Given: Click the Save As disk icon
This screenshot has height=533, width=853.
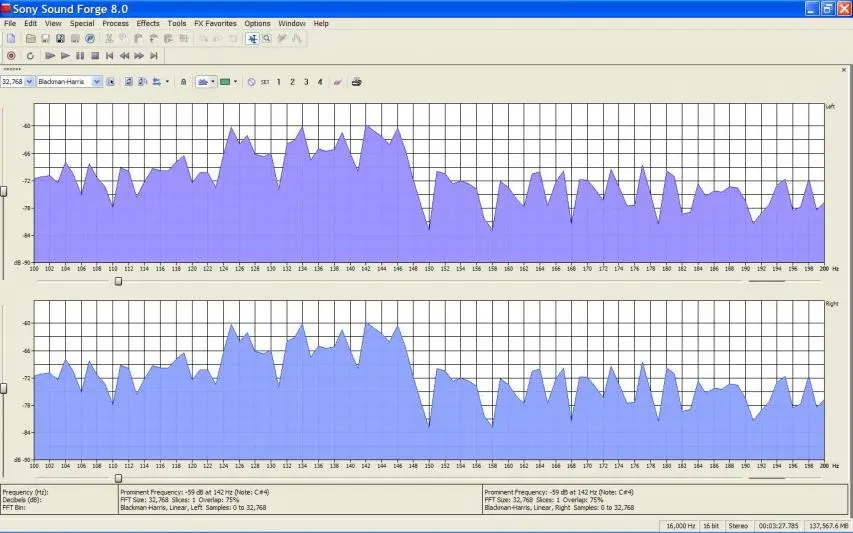Looking at the screenshot, I should 60,39.
